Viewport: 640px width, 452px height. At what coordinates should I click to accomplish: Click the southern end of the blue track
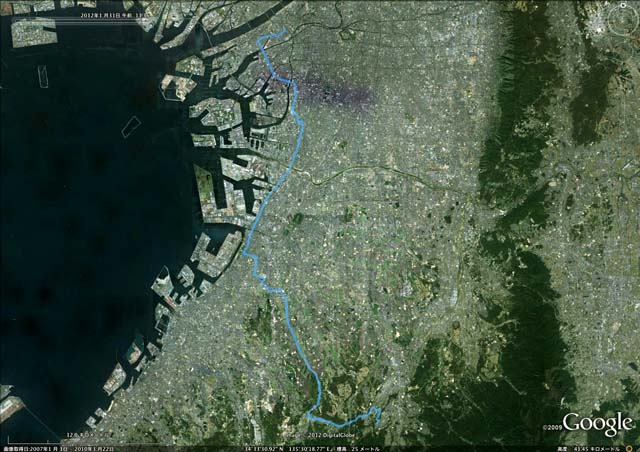coord(378,423)
